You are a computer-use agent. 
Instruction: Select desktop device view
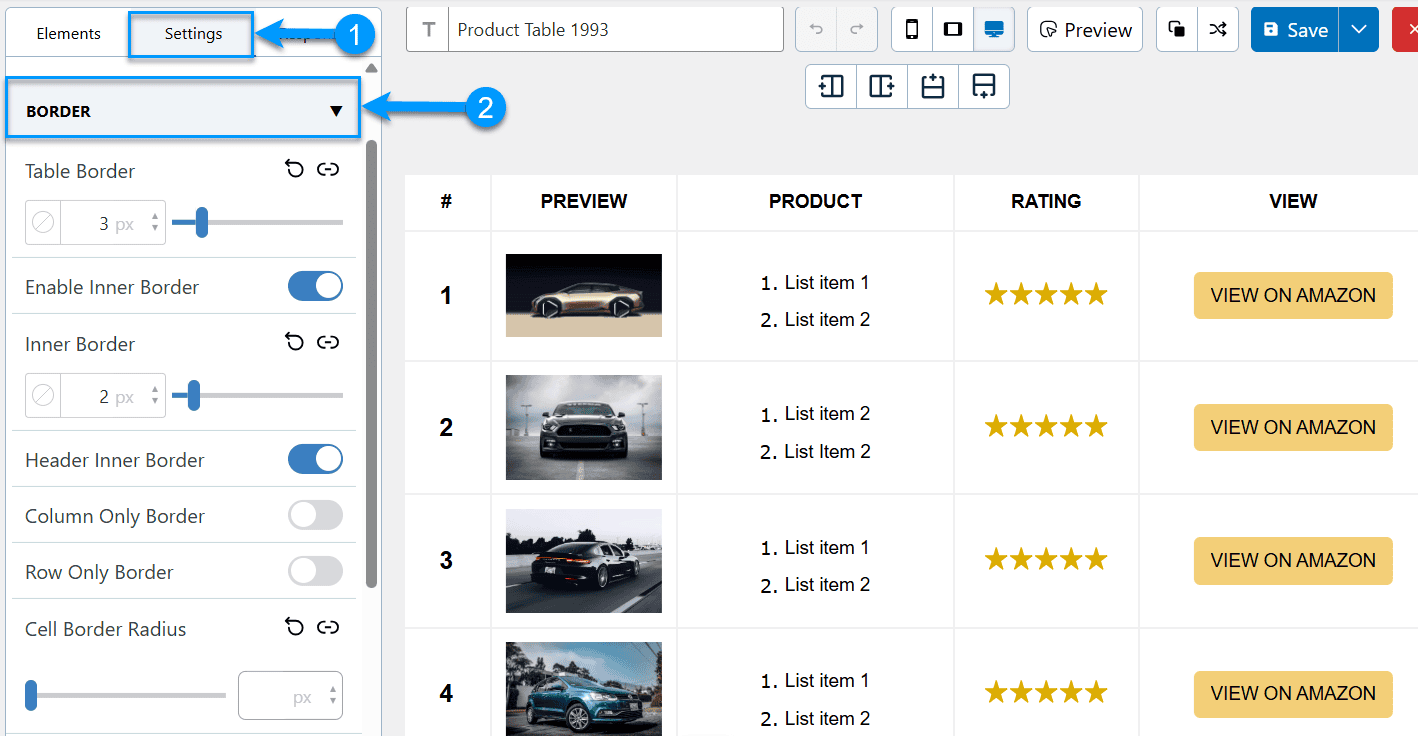[x=994, y=30]
